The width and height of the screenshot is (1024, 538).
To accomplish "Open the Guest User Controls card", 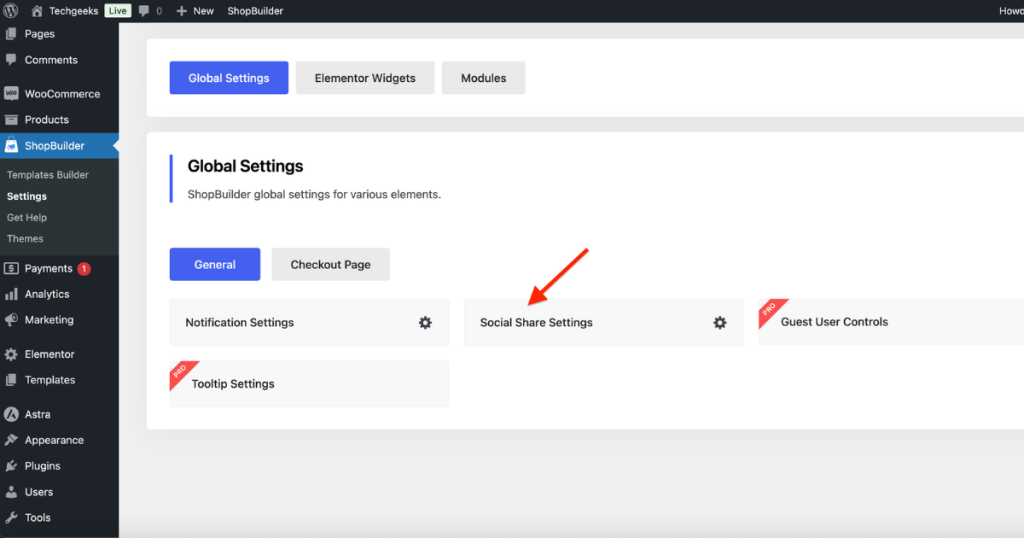I will (x=891, y=322).
